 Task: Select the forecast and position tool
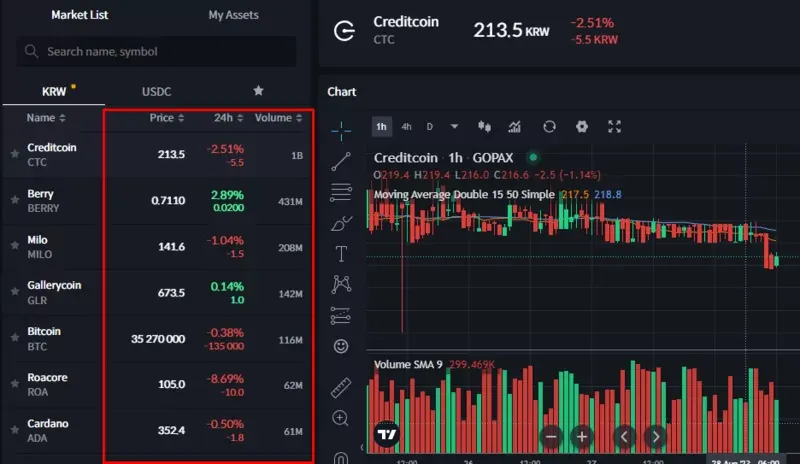(x=340, y=315)
